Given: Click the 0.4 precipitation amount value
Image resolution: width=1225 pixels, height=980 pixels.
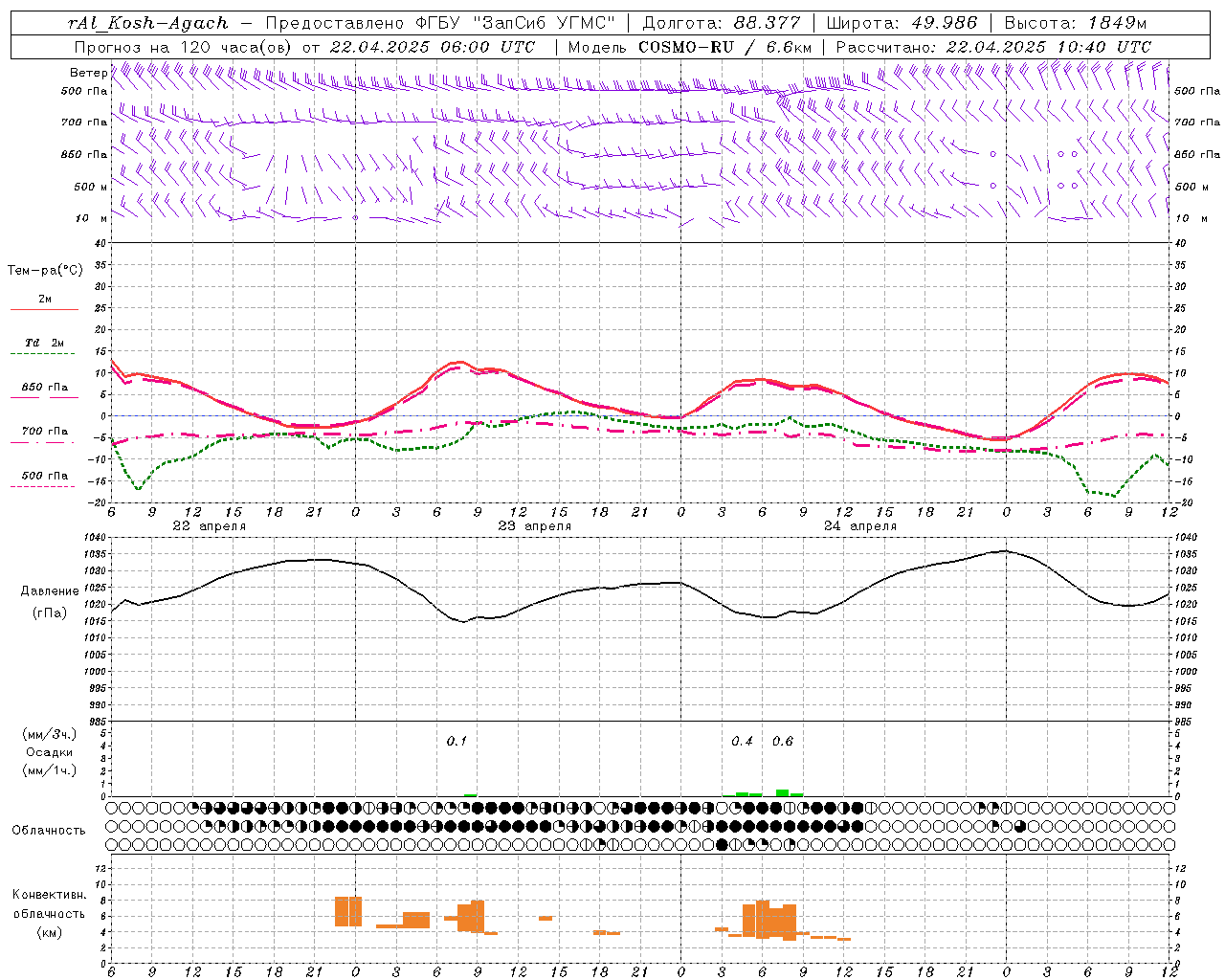Looking at the screenshot, I should (742, 742).
